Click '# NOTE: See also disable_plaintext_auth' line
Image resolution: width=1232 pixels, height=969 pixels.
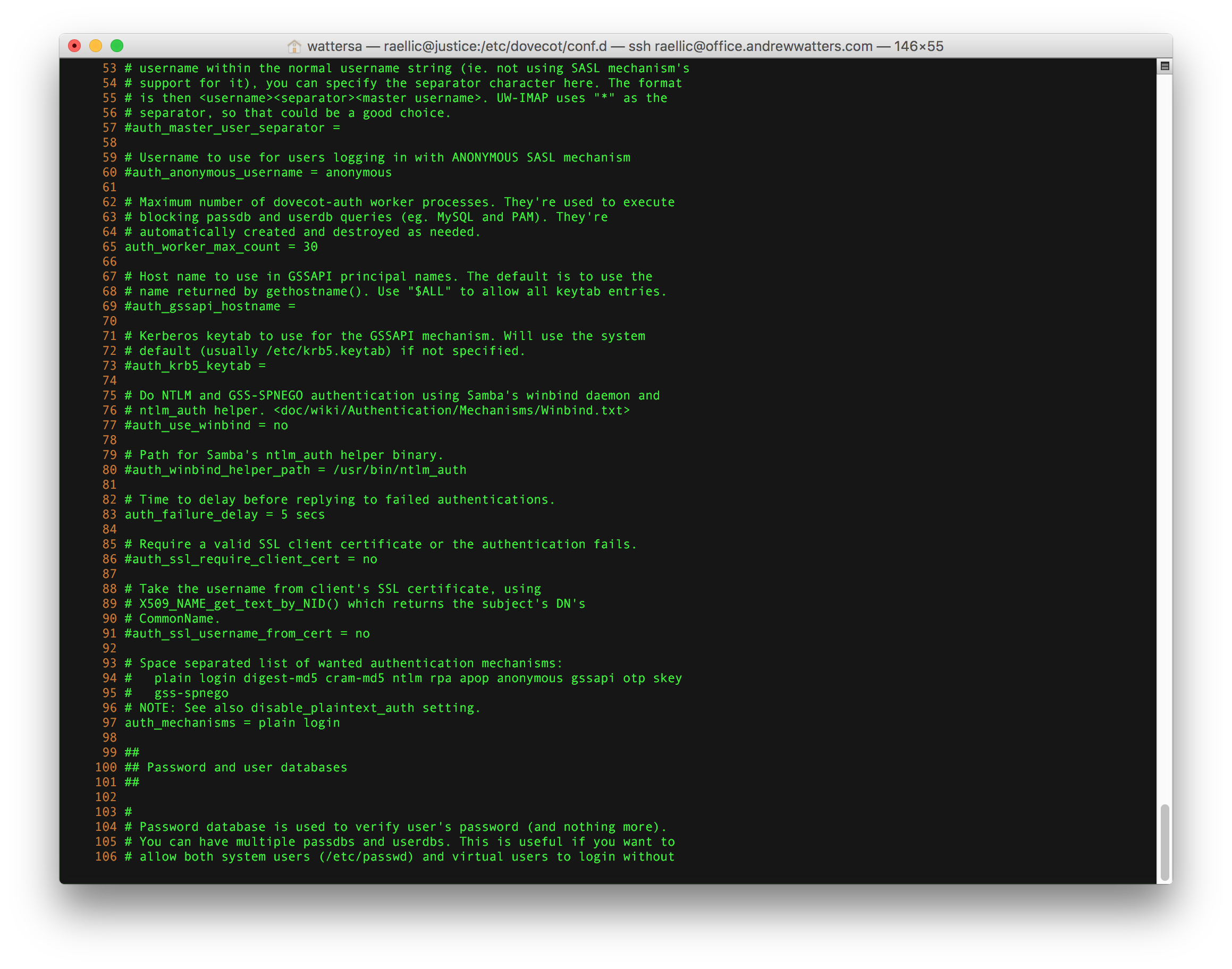(x=303, y=708)
